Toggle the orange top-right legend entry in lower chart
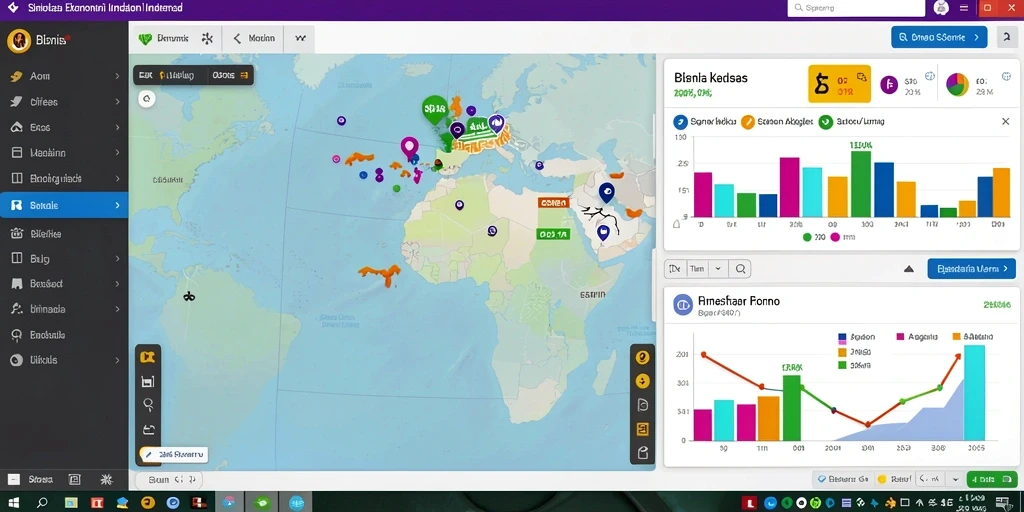The image size is (1024, 512). click(x=972, y=337)
